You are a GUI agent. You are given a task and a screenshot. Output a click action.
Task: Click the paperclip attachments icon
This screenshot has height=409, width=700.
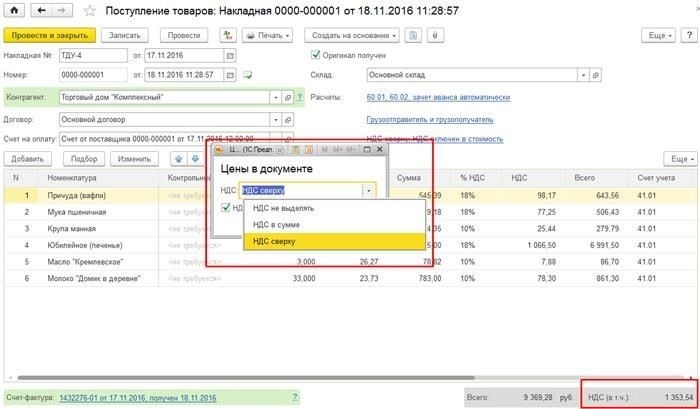tap(437, 35)
